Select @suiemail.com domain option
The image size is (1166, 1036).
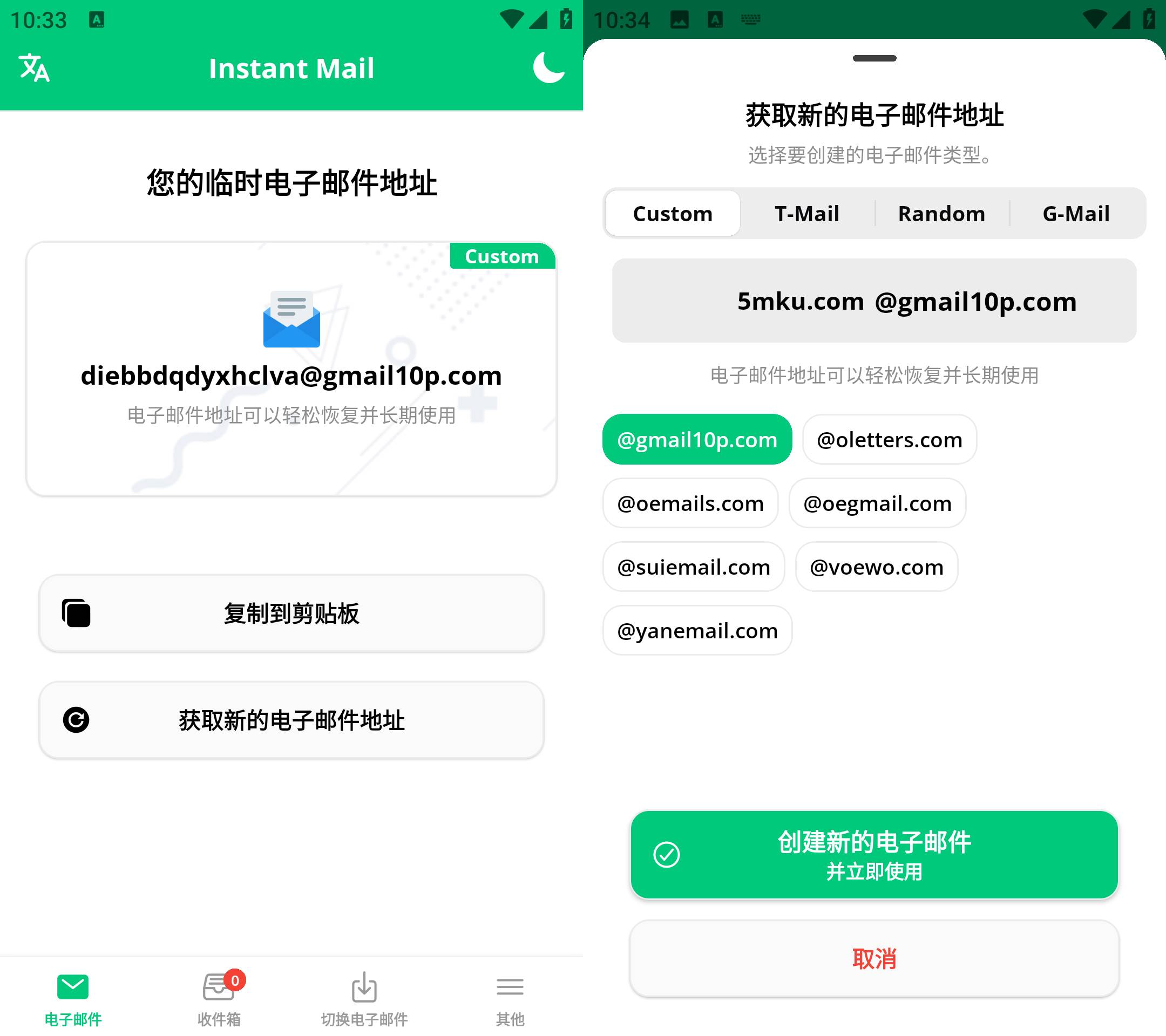[x=693, y=565]
